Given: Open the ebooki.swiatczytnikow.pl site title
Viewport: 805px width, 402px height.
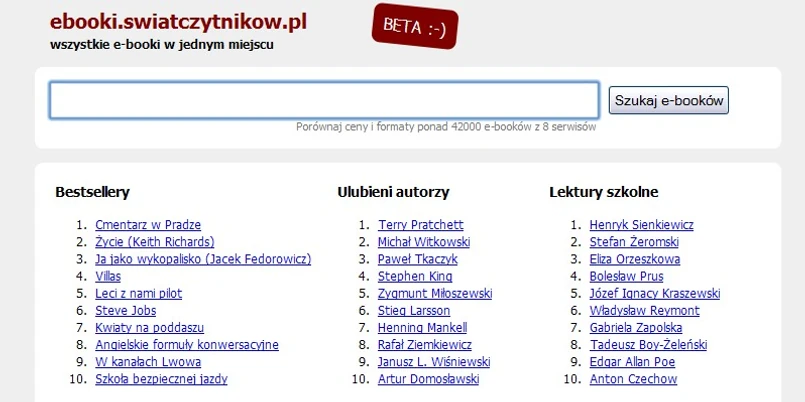Looking at the screenshot, I should (x=178, y=21).
